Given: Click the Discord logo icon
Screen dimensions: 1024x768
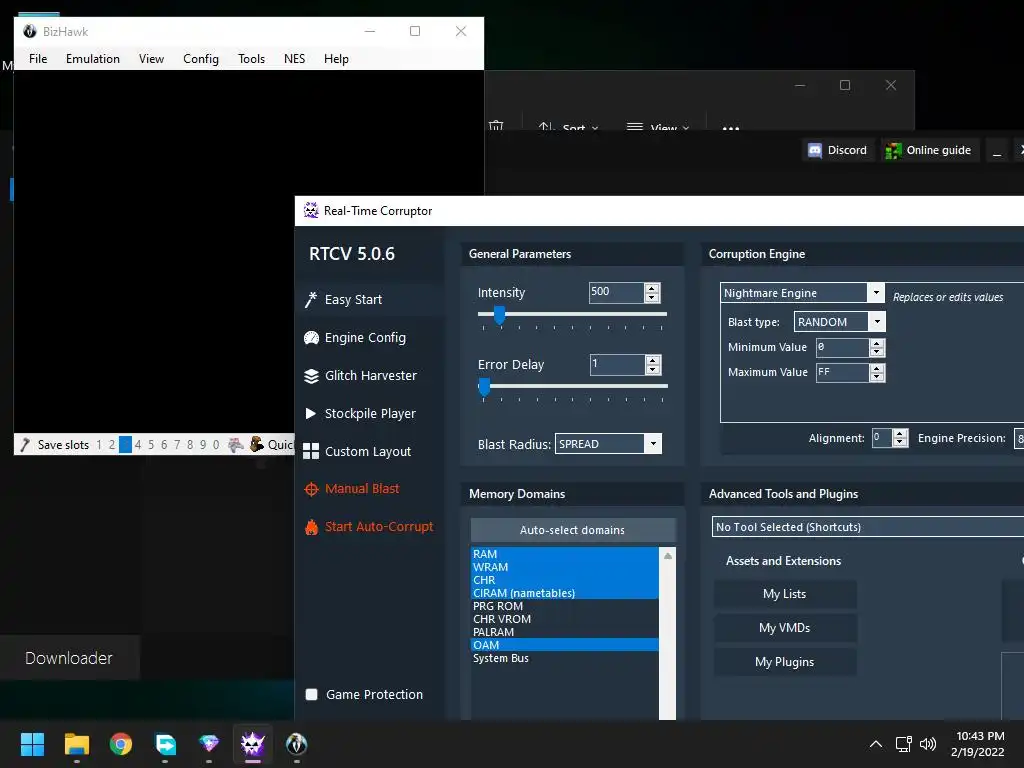Looking at the screenshot, I should [x=814, y=151].
